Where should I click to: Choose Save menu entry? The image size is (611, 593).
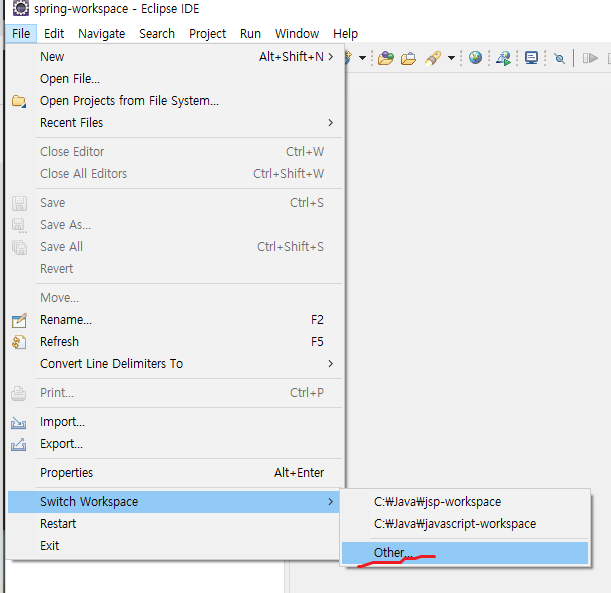click(175, 203)
